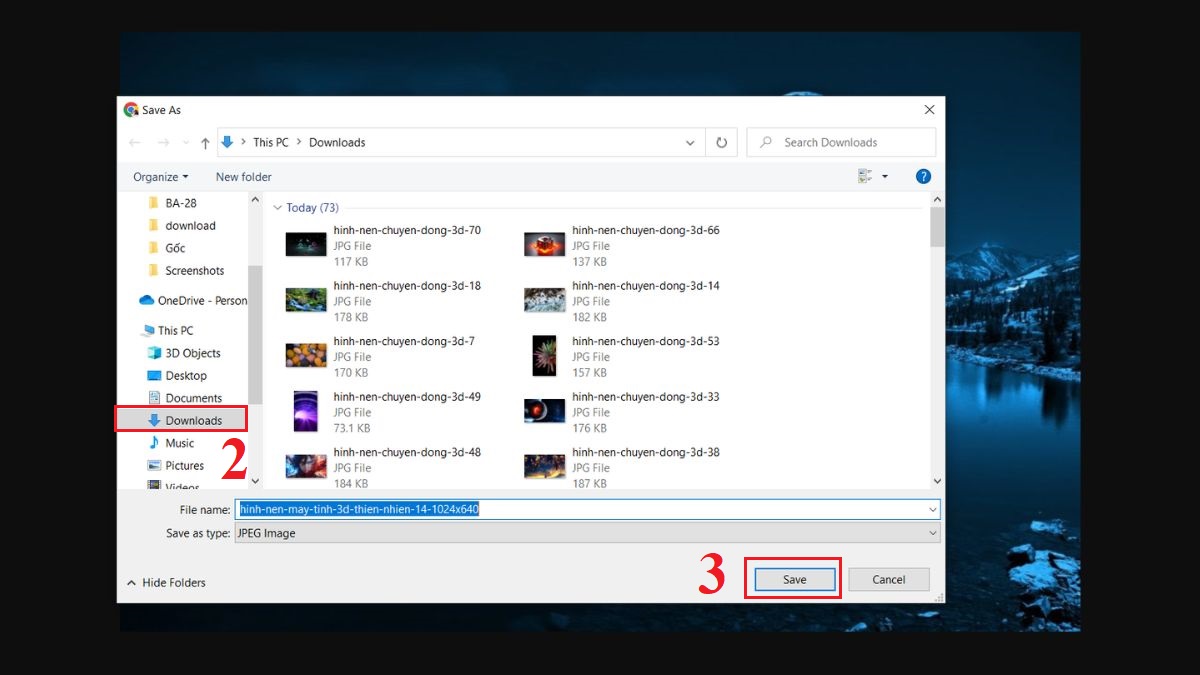Viewport: 1200px width, 675px height.
Task: Click the Up one level arrow icon
Action: (x=205, y=143)
